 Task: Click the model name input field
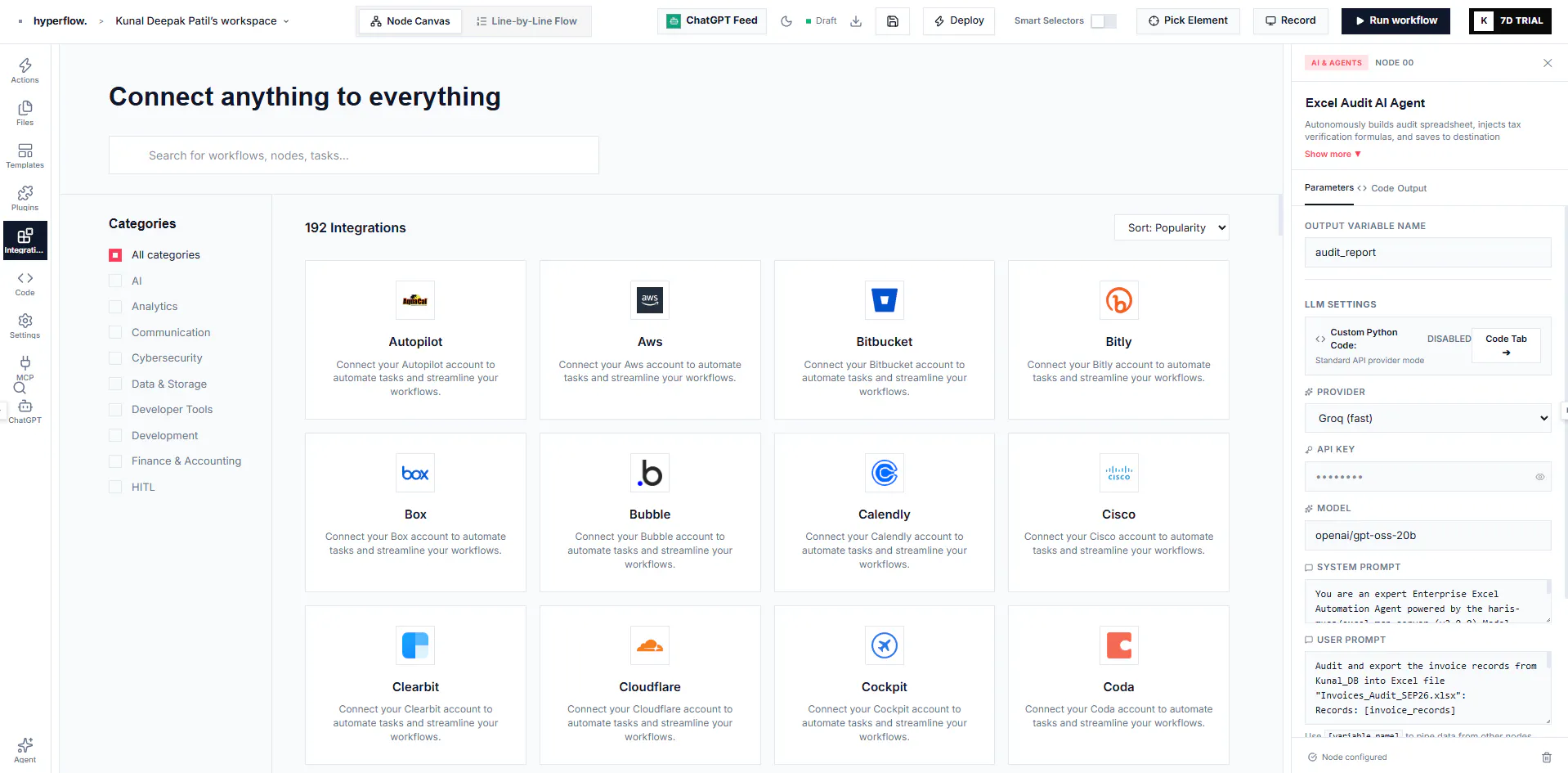click(1427, 536)
